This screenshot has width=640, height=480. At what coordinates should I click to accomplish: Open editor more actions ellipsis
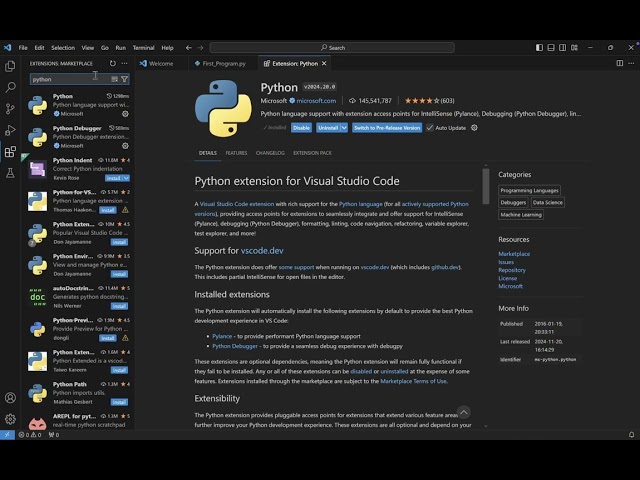tap(631, 63)
